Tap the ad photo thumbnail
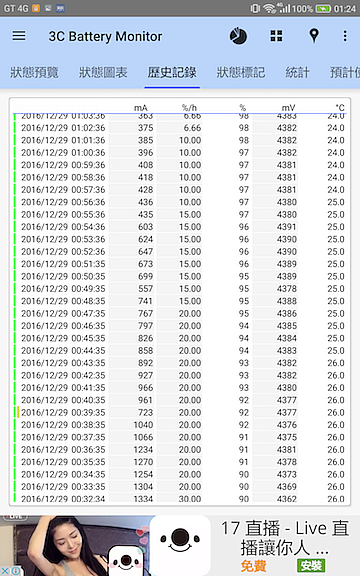This screenshot has height=576, width=360. pyautogui.click(x=75, y=546)
